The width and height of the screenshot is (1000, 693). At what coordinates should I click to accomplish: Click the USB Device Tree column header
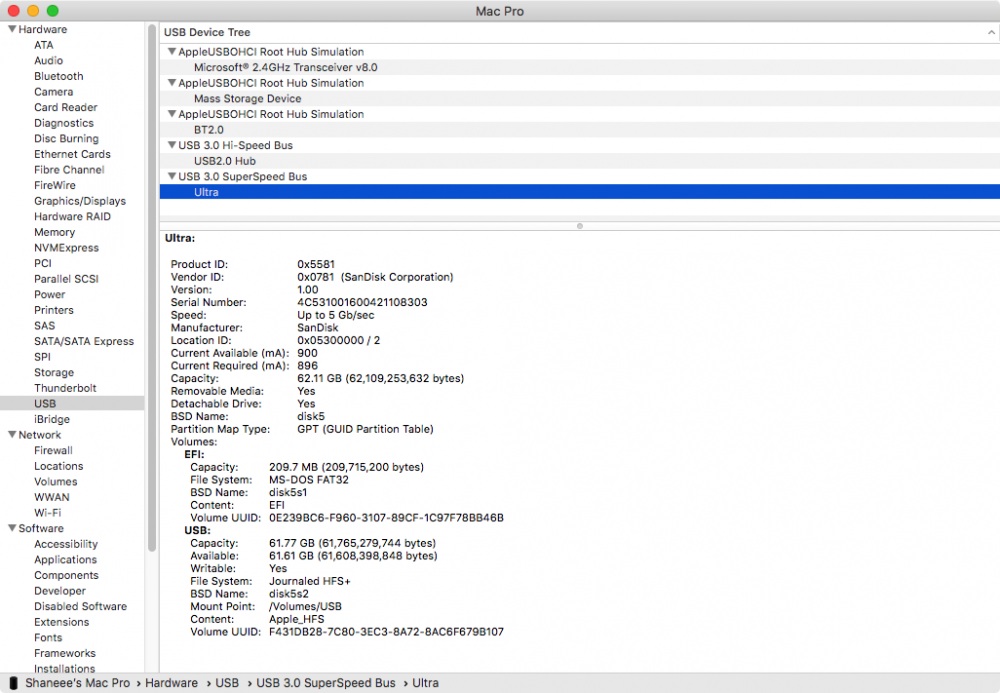point(580,33)
